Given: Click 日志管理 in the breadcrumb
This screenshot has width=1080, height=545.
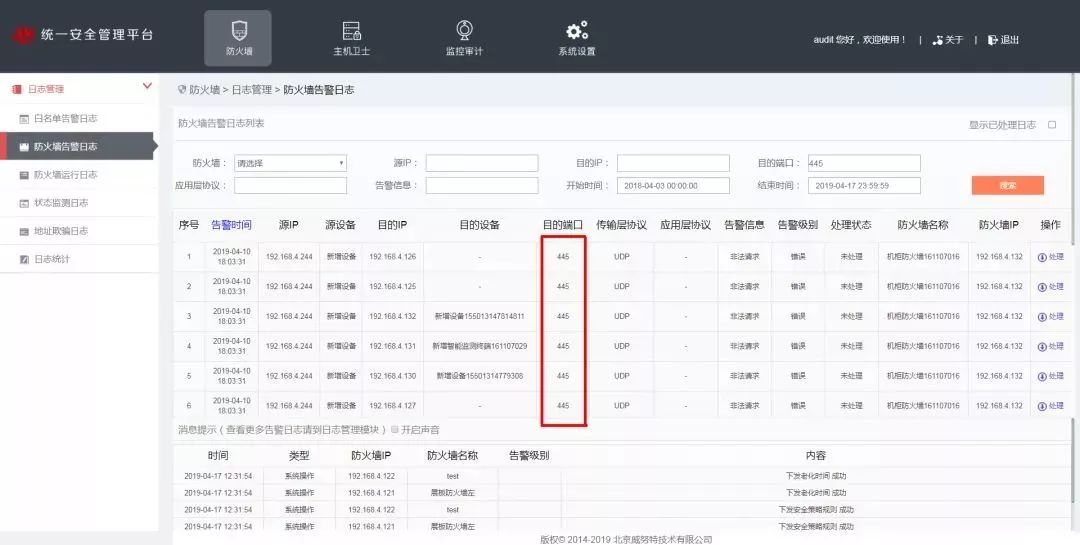Looking at the screenshot, I should (x=251, y=90).
